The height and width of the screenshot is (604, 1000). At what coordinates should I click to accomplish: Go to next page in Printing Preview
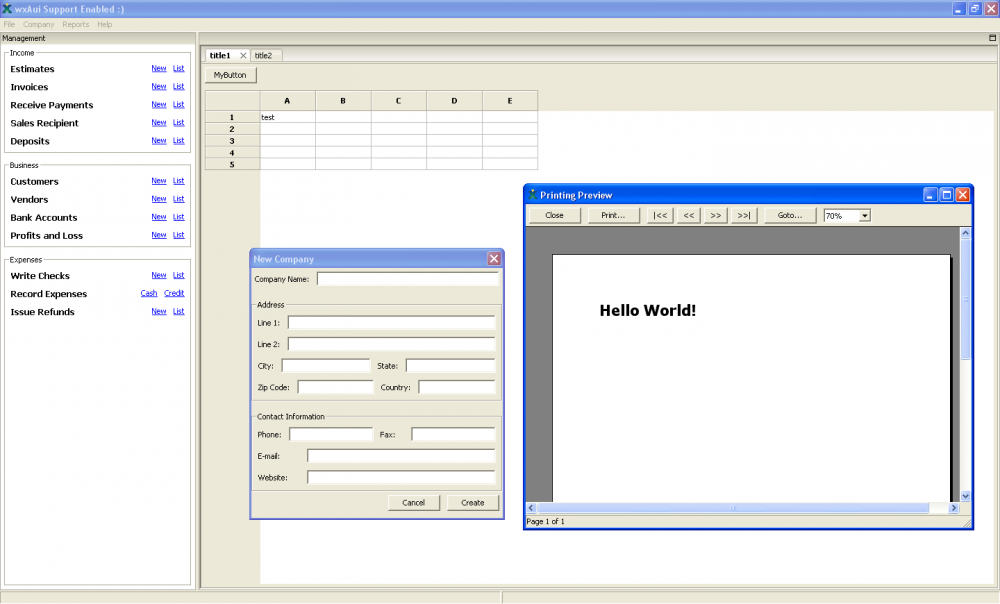pos(716,216)
